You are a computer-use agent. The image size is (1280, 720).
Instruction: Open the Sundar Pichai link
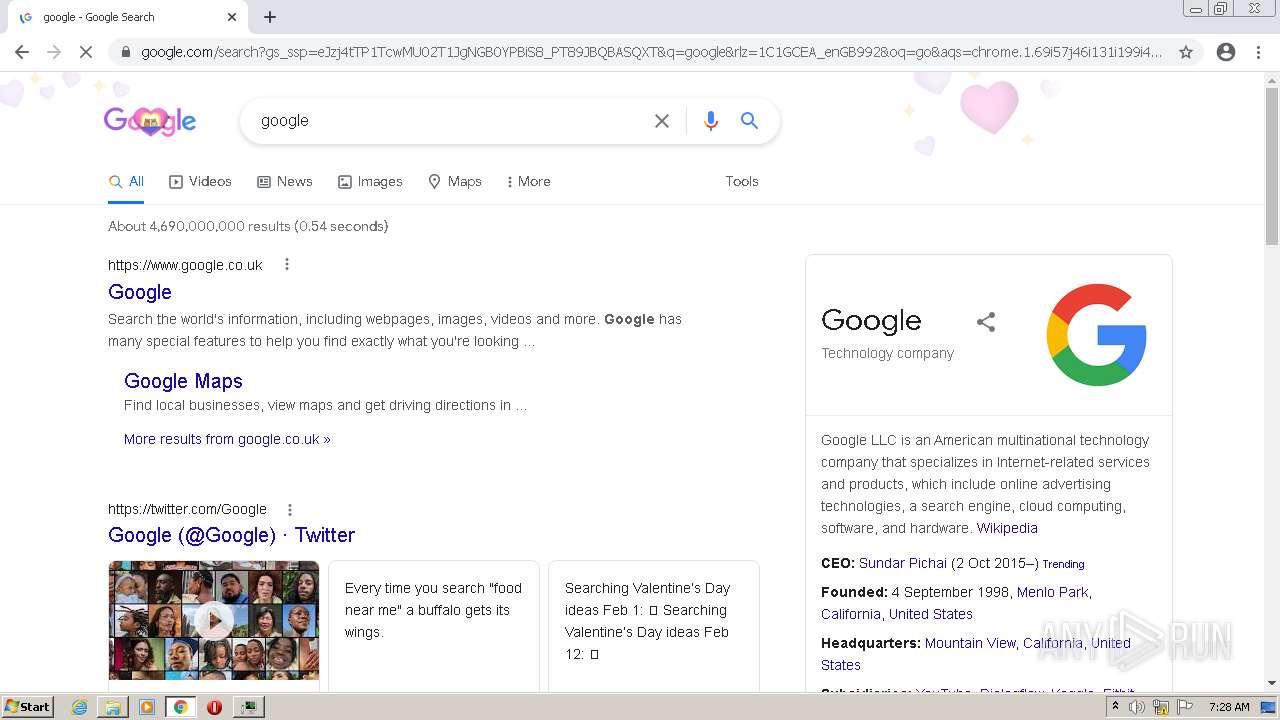pyautogui.click(x=903, y=563)
